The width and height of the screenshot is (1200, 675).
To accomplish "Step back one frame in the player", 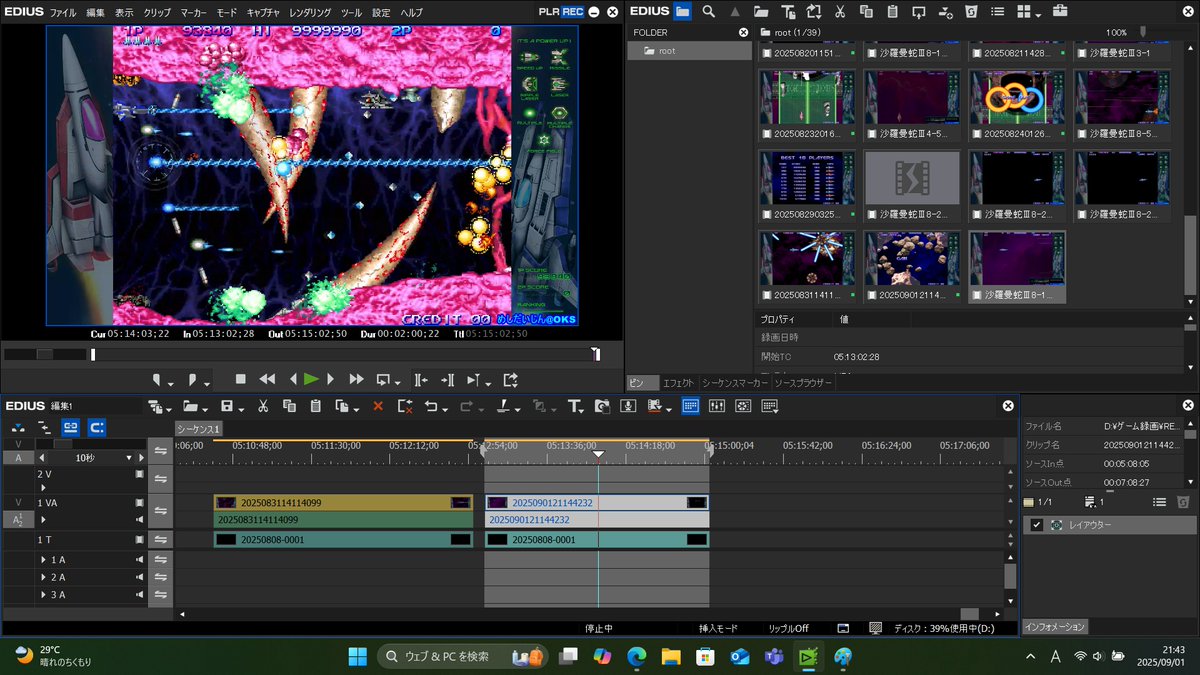I will pos(292,380).
